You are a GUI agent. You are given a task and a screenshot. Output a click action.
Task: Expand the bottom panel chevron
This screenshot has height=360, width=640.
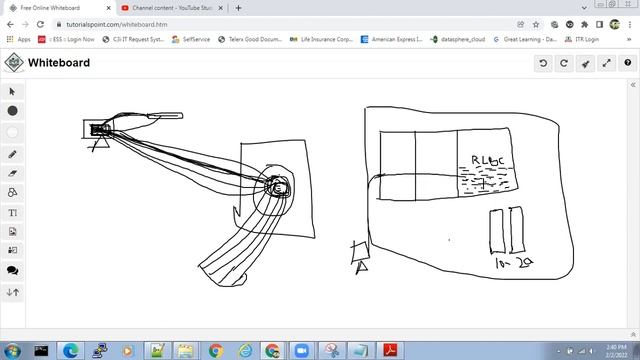coord(633,334)
